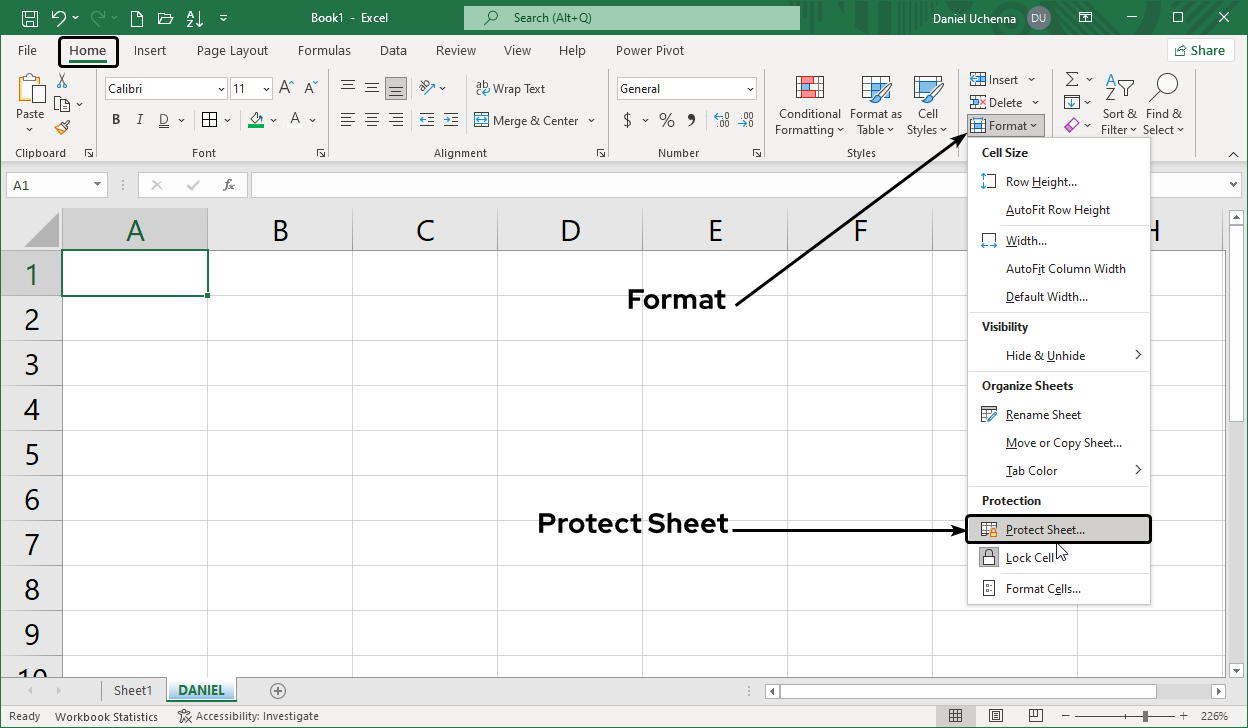The width and height of the screenshot is (1248, 728).
Task: Click the Share button
Action: tap(1200, 49)
